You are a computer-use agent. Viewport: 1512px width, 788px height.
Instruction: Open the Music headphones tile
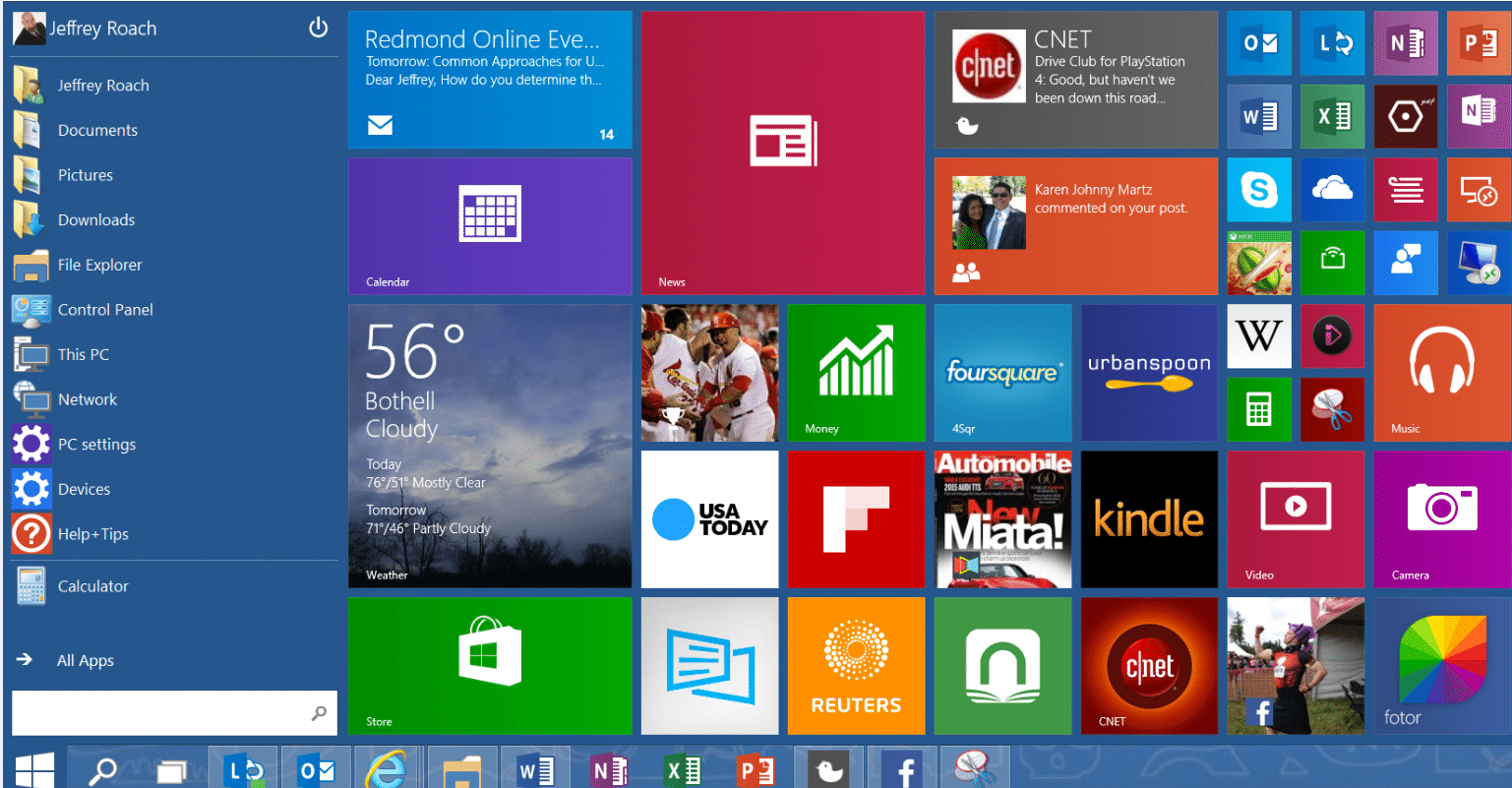pos(1442,373)
